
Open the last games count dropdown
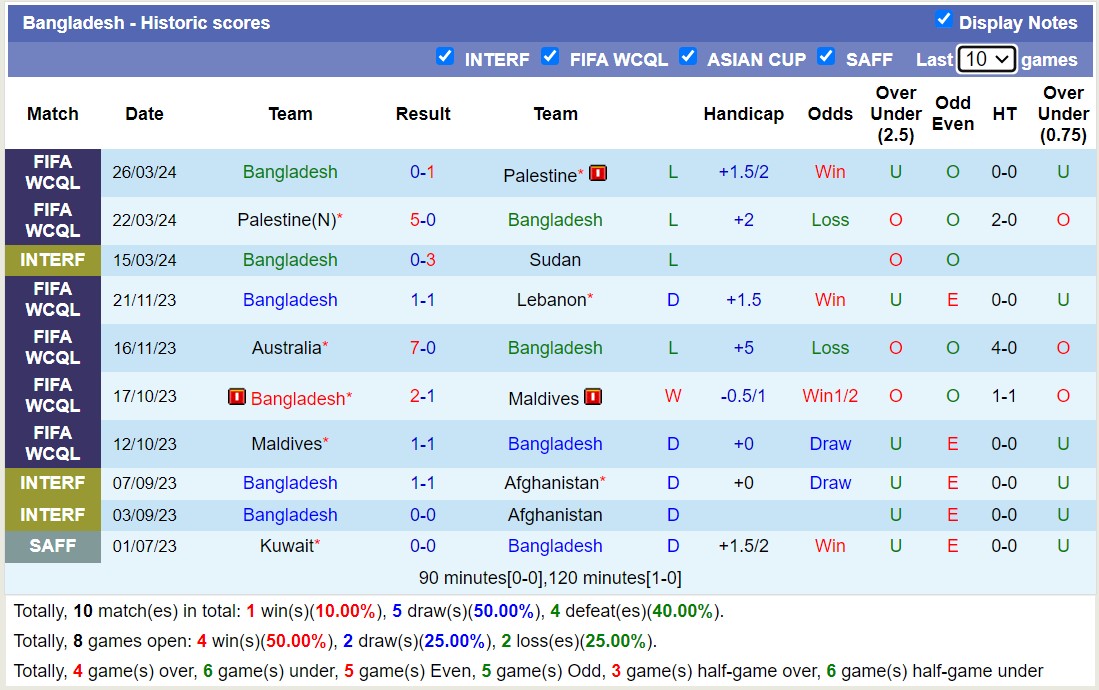click(x=986, y=59)
